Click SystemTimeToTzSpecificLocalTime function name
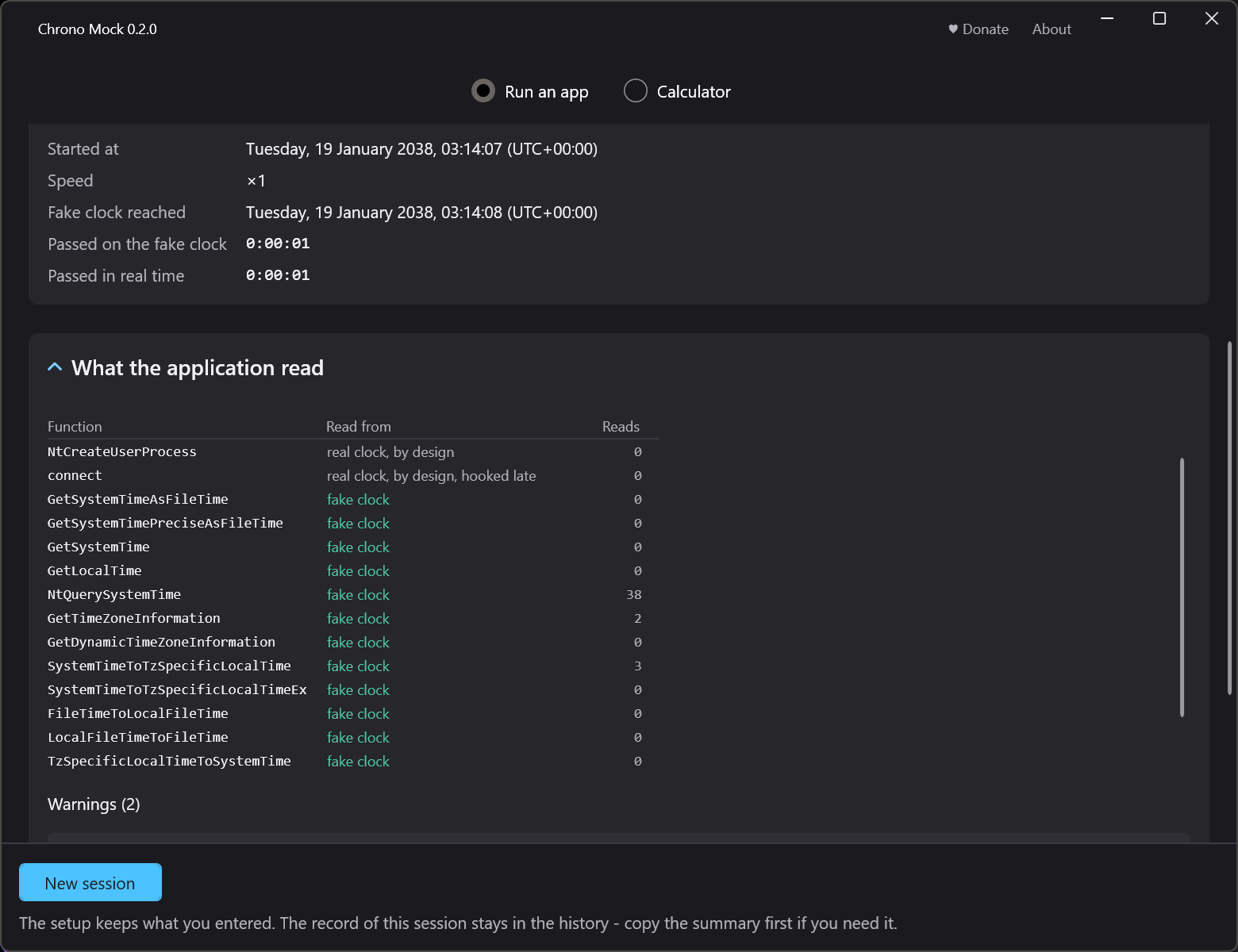1238x952 pixels. [169, 666]
